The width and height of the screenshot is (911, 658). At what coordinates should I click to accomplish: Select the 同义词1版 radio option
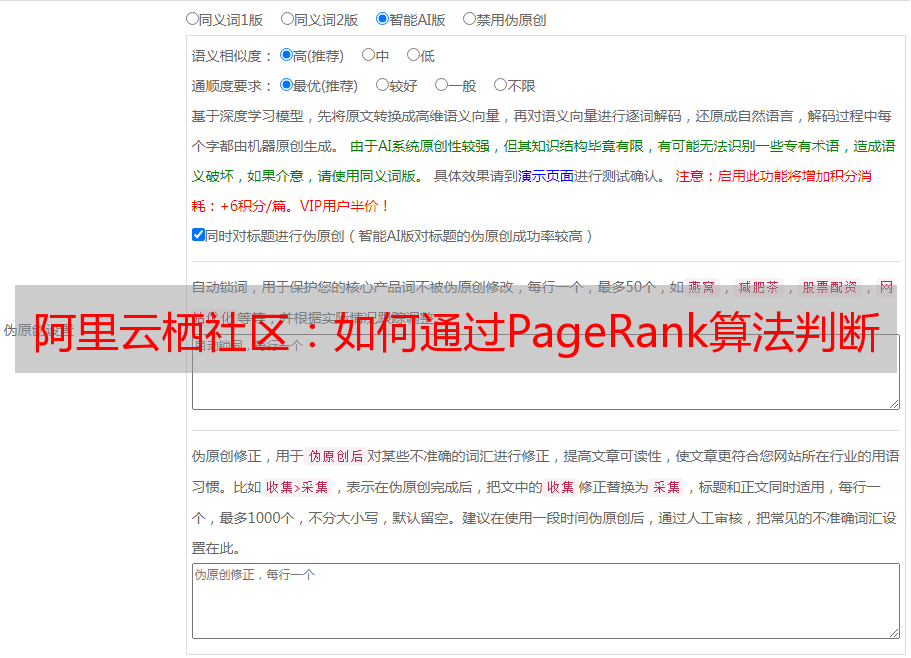[x=192, y=19]
